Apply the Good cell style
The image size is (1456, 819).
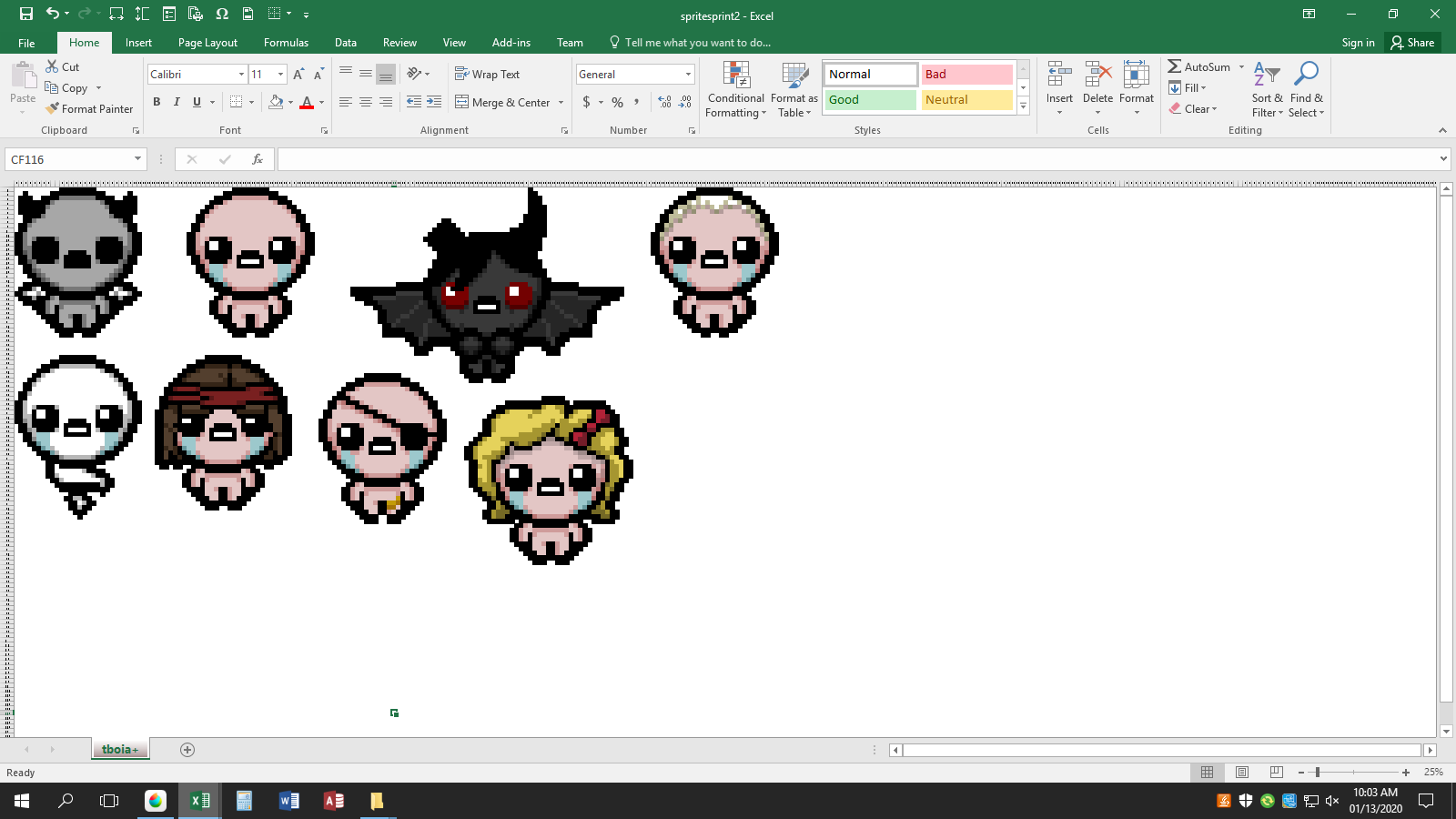coord(871,100)
